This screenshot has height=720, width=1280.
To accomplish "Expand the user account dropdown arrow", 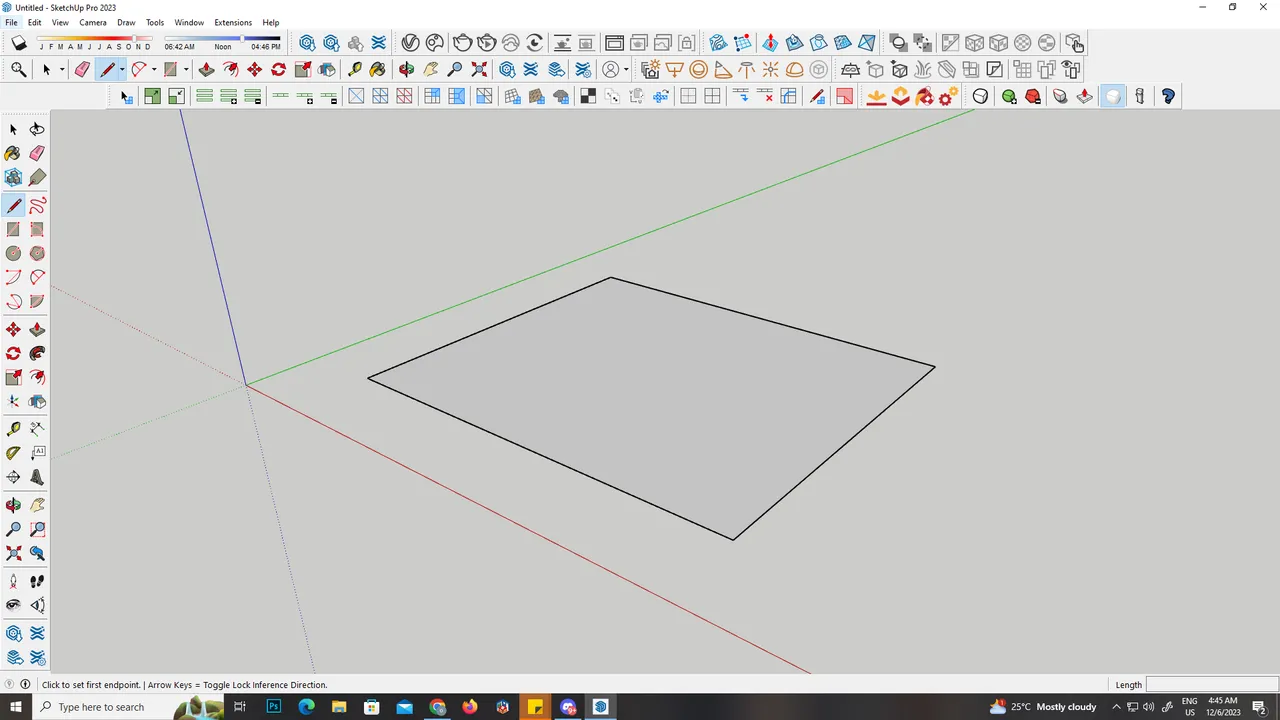I will (x=627, y=69).
